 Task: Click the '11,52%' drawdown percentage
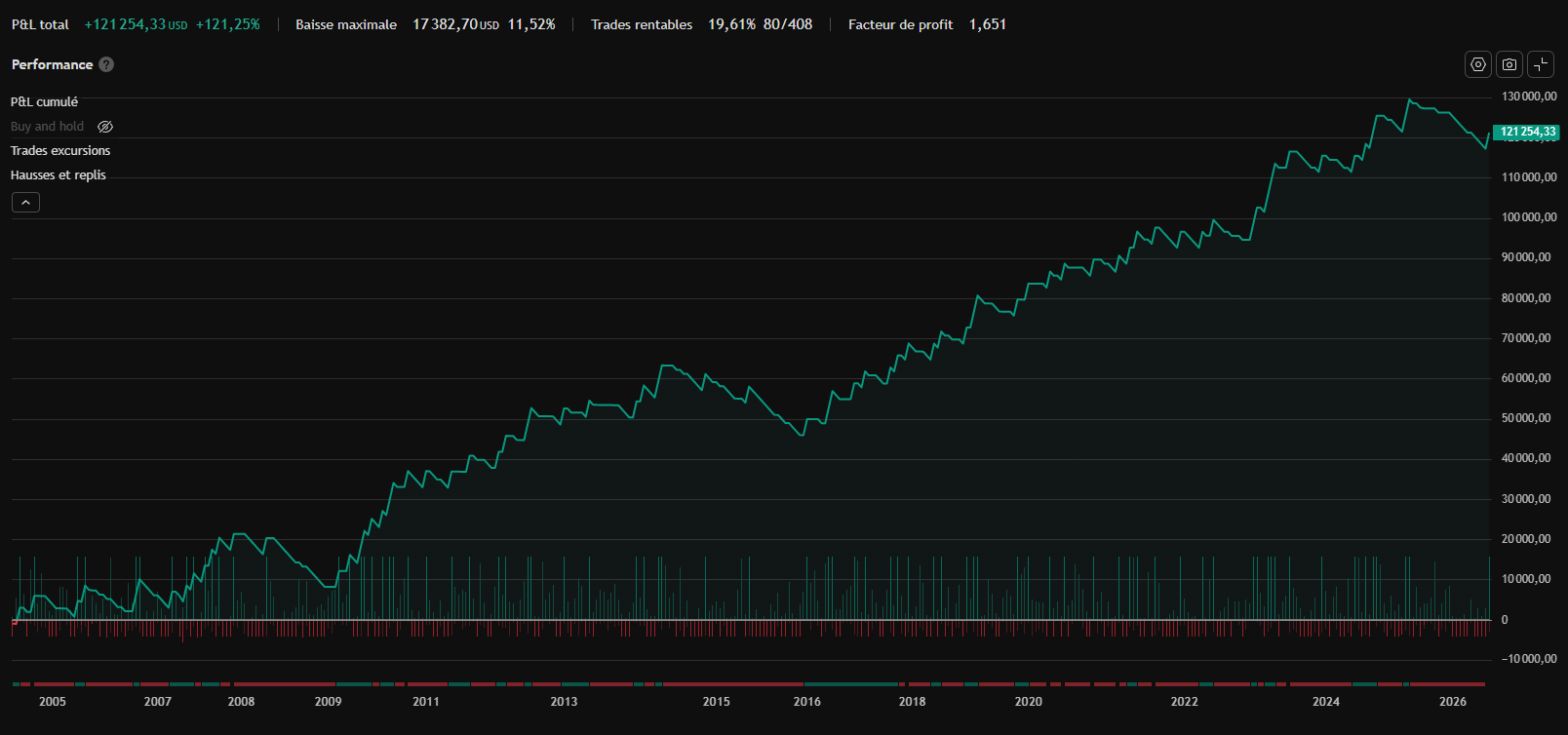click(531, 24)
